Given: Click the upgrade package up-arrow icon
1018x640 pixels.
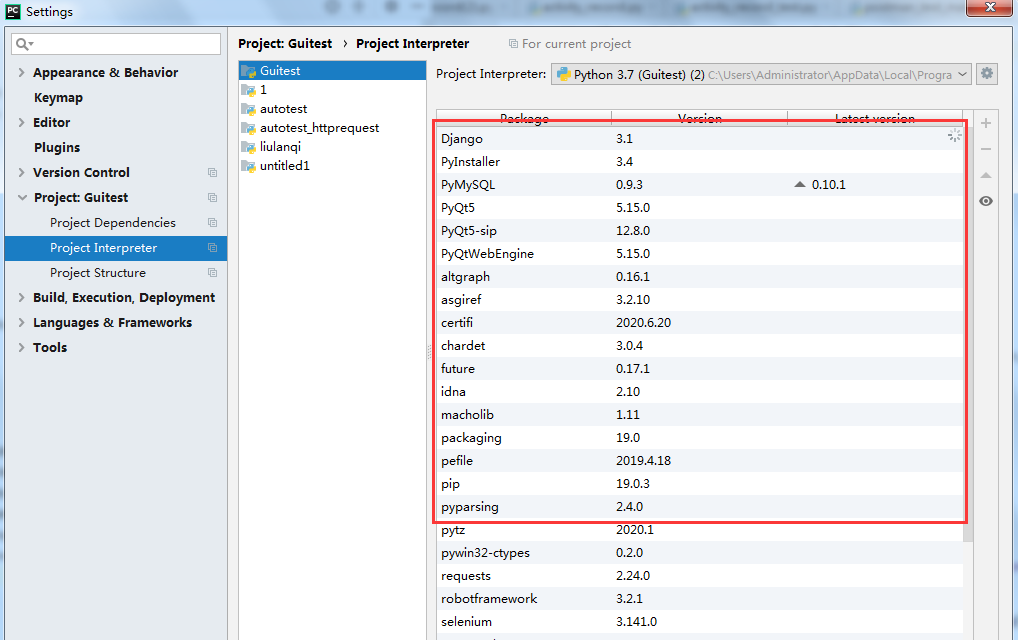Looking at the screenshot, I should (986, 175).
